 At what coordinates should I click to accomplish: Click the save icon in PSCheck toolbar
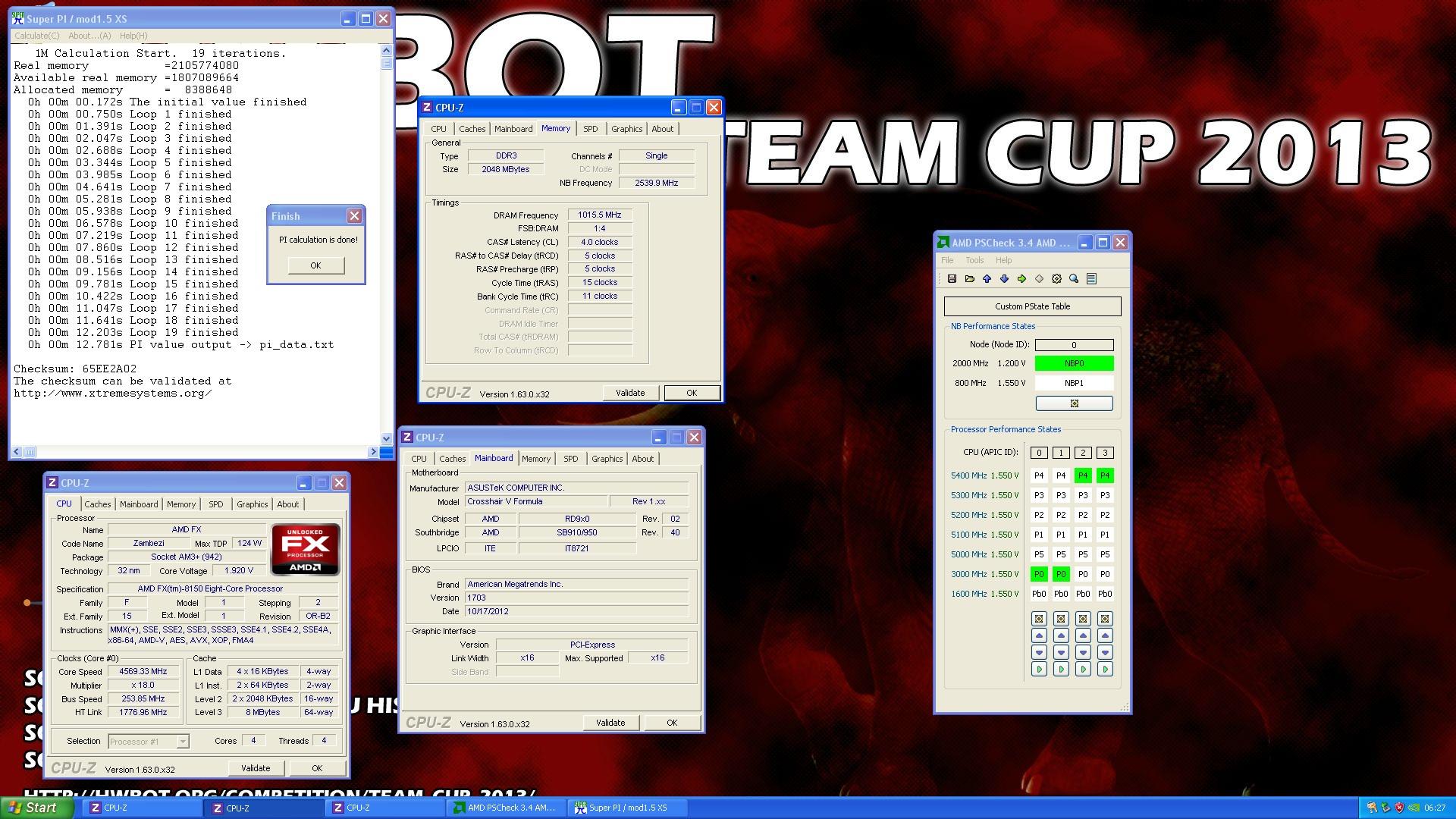(952, 279)
